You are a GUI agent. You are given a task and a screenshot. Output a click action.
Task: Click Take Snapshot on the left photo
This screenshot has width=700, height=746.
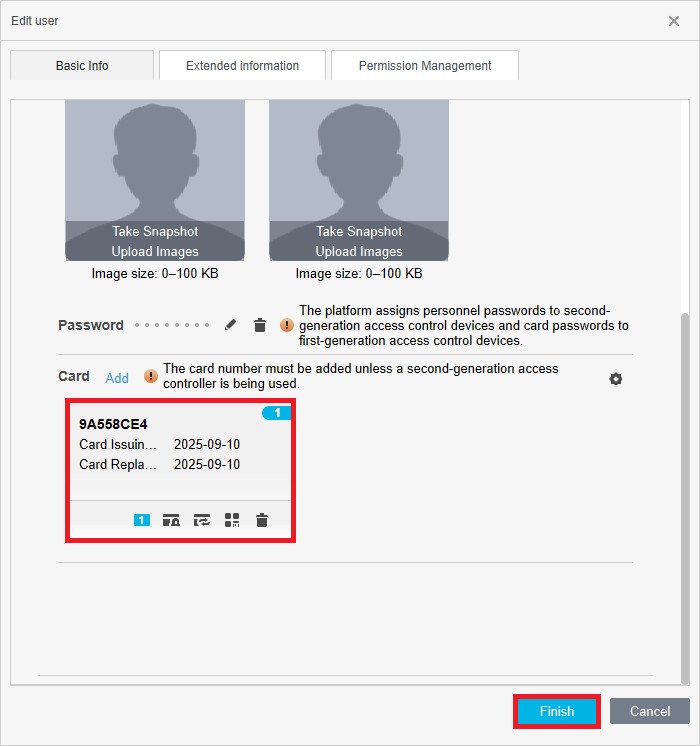pyautogui.click(x=155, y=231)
